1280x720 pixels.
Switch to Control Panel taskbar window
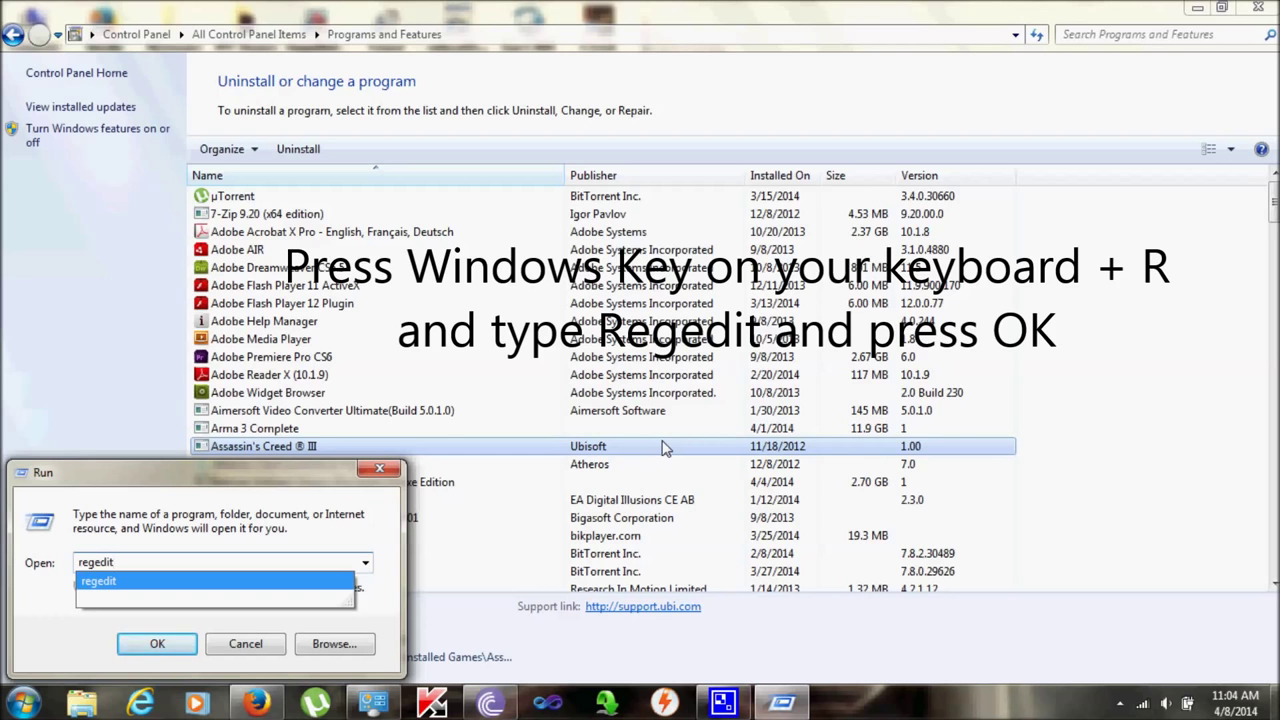pos(373,703)
